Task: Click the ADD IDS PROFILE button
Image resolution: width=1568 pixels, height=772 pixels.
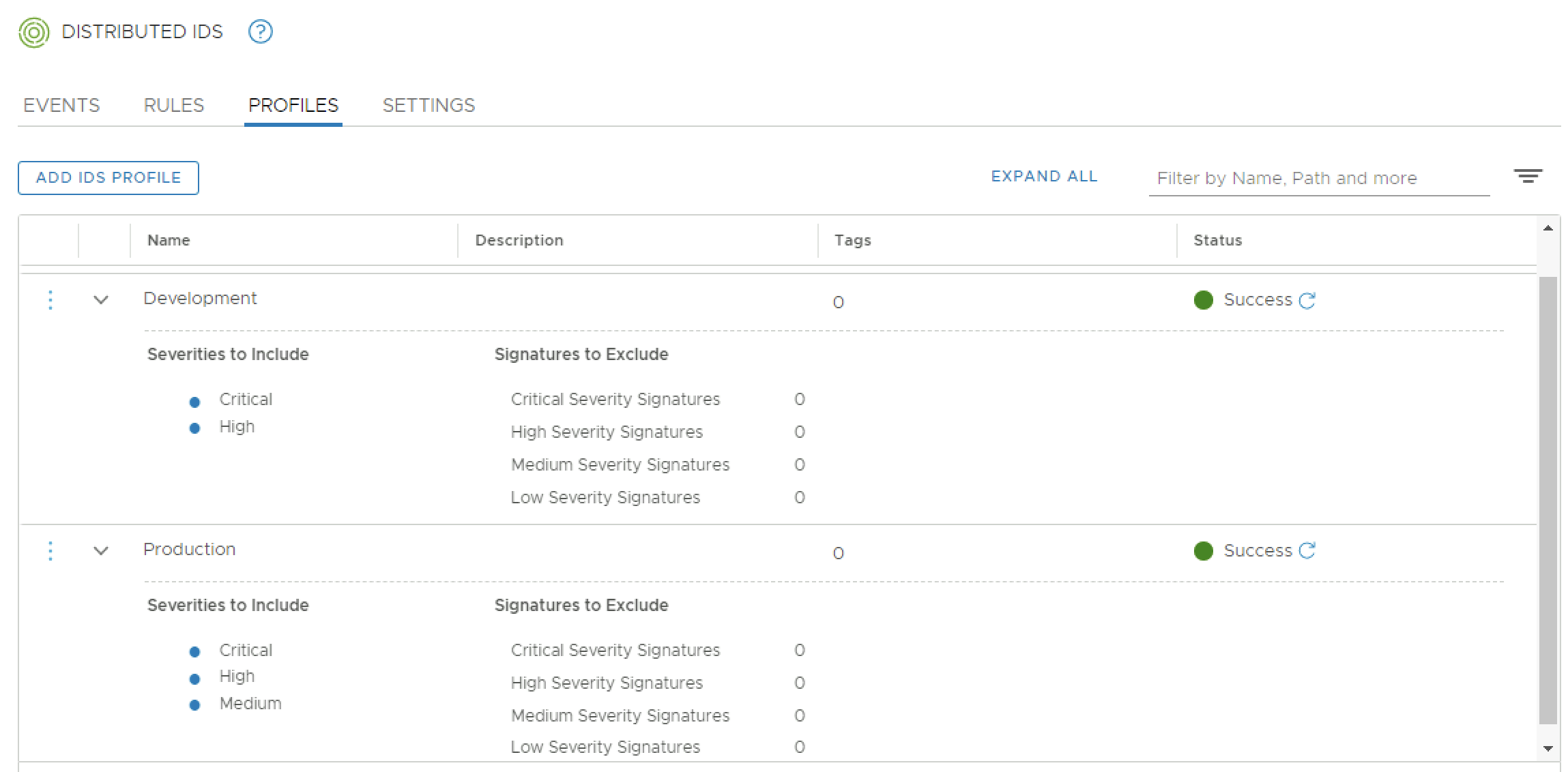Action: tap(108, 178)
